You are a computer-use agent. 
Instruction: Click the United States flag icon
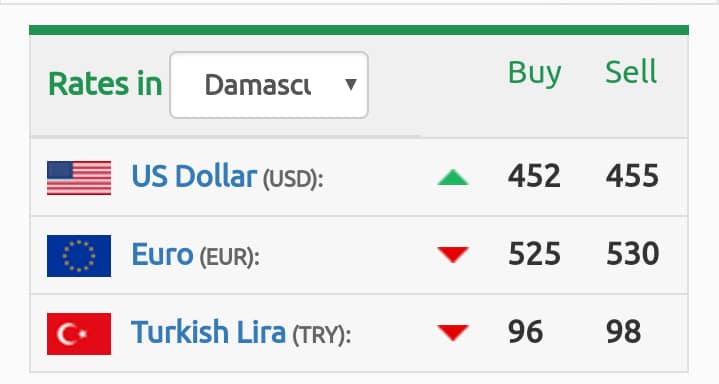click(79, 178)
